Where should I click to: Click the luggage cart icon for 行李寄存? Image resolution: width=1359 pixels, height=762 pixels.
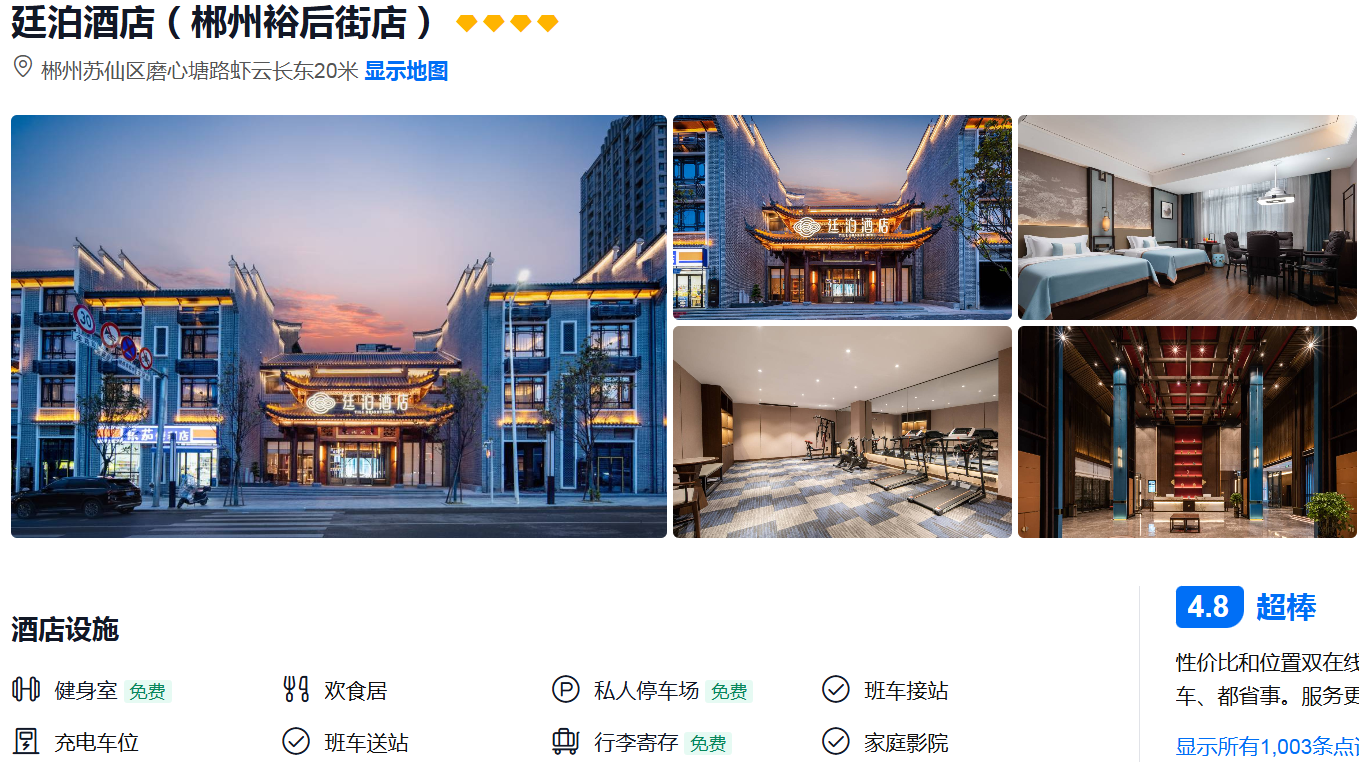point(565,741)
